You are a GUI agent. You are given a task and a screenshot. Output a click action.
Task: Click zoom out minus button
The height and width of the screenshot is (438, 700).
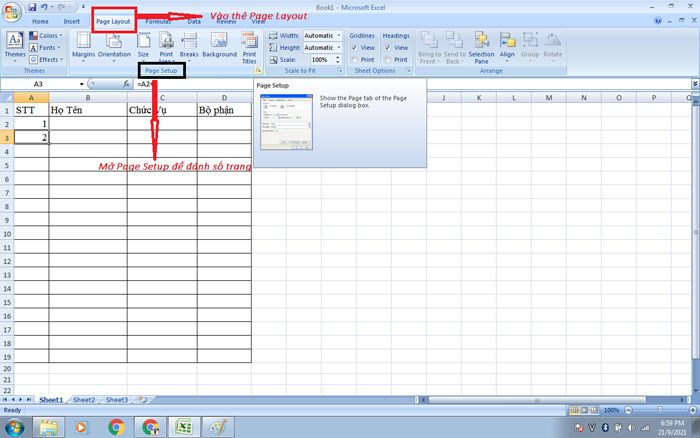629,410
